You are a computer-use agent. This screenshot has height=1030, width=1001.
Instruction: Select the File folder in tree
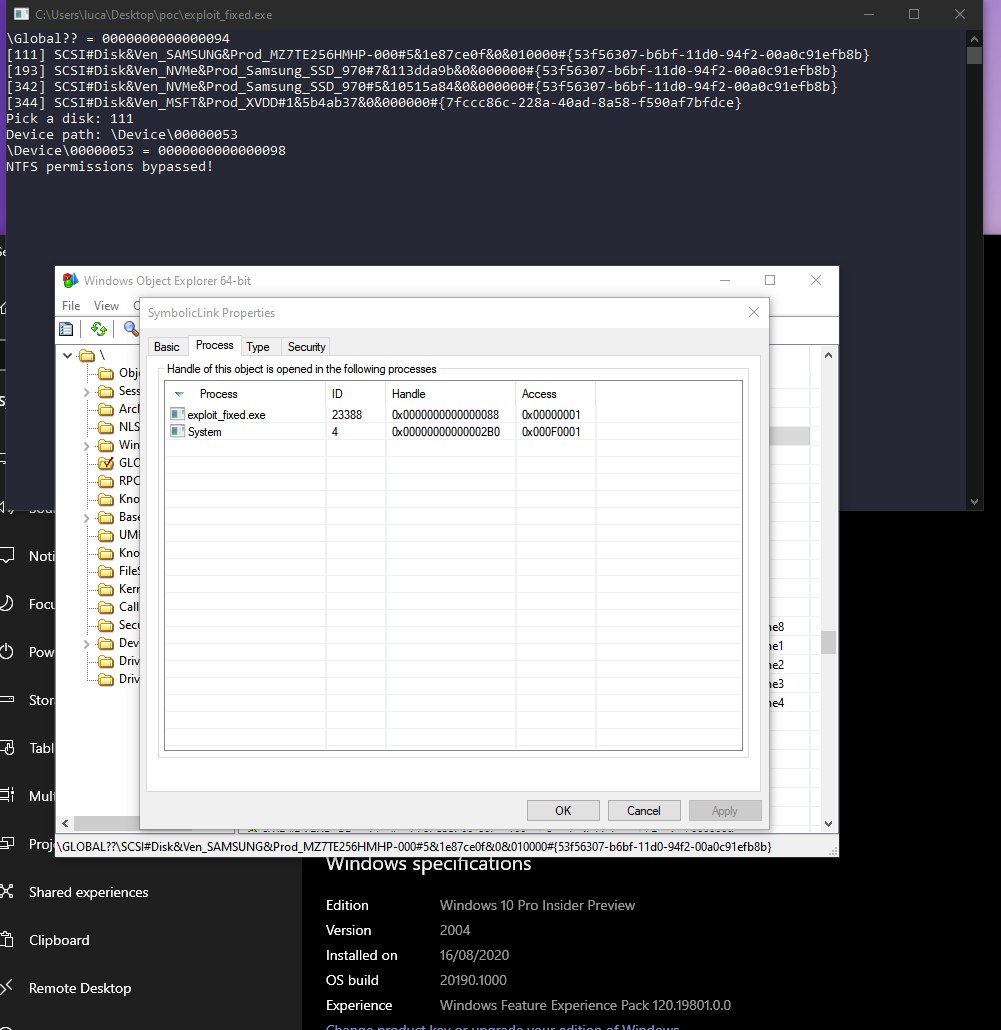tap(118, 571)
